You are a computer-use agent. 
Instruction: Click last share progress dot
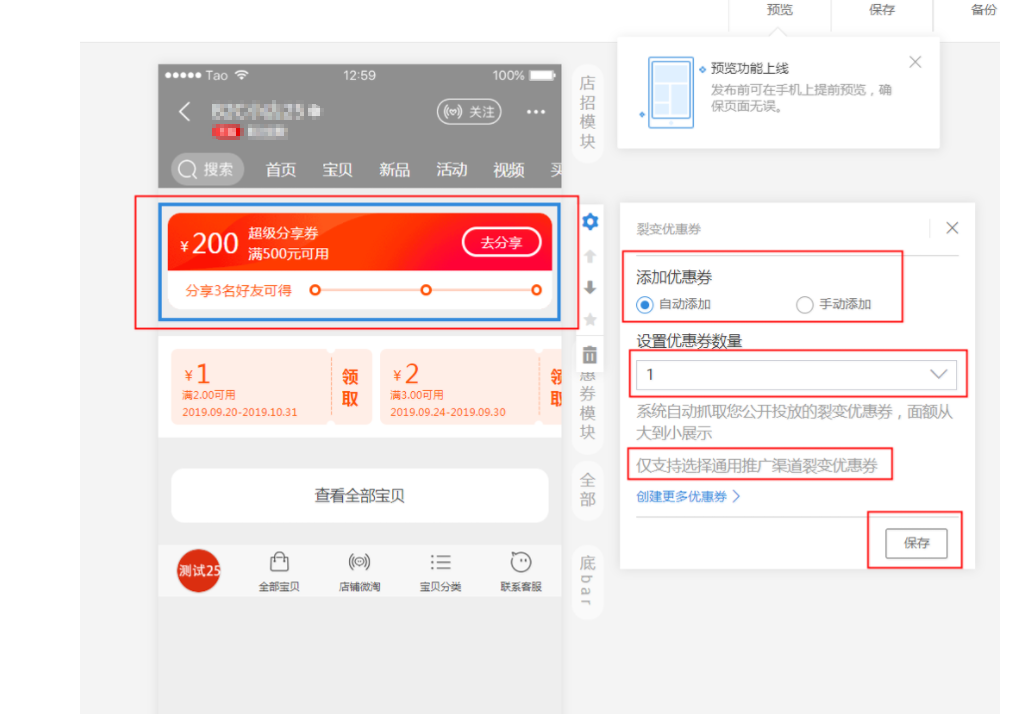click(536, 290)
